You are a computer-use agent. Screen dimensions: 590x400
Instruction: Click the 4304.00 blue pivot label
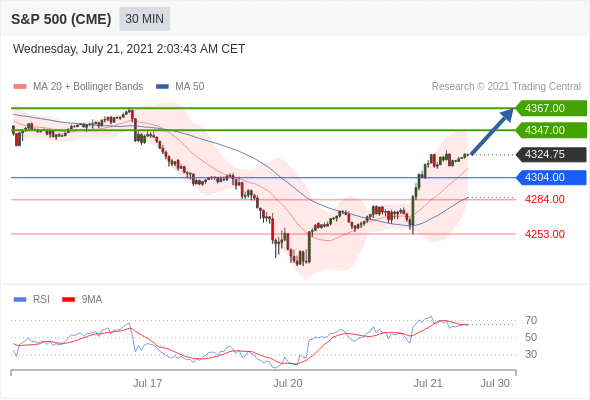551,177
